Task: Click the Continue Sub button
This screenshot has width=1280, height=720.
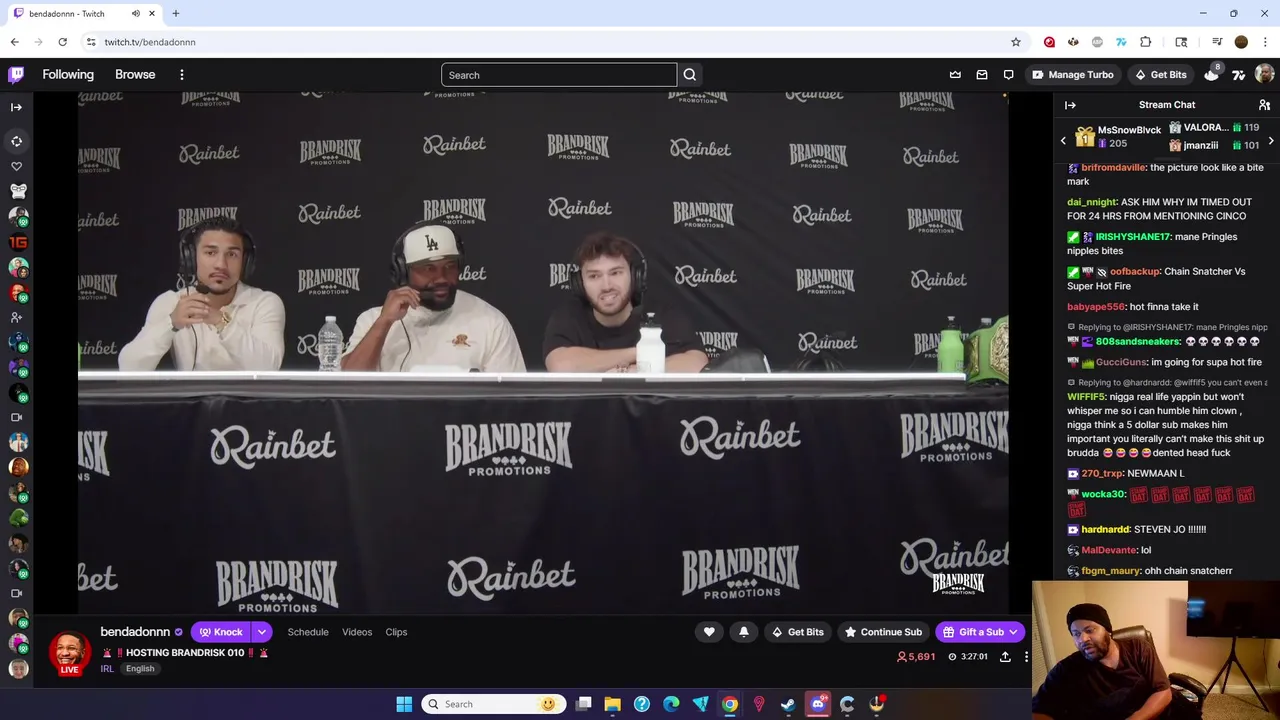Action: (x=884, y=632)
